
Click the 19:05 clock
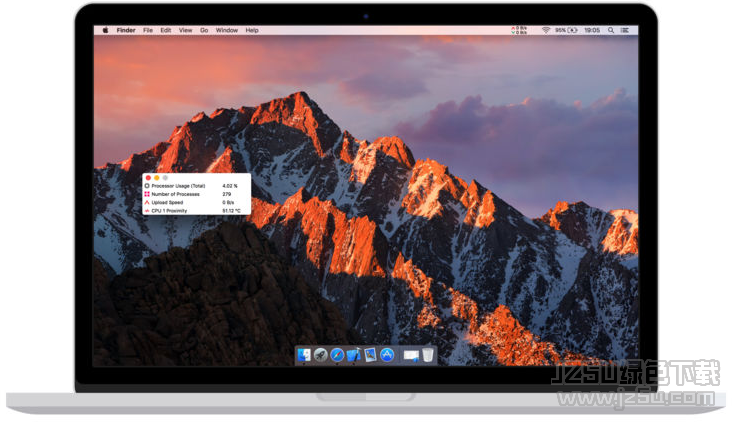click(x=592, y=30)
